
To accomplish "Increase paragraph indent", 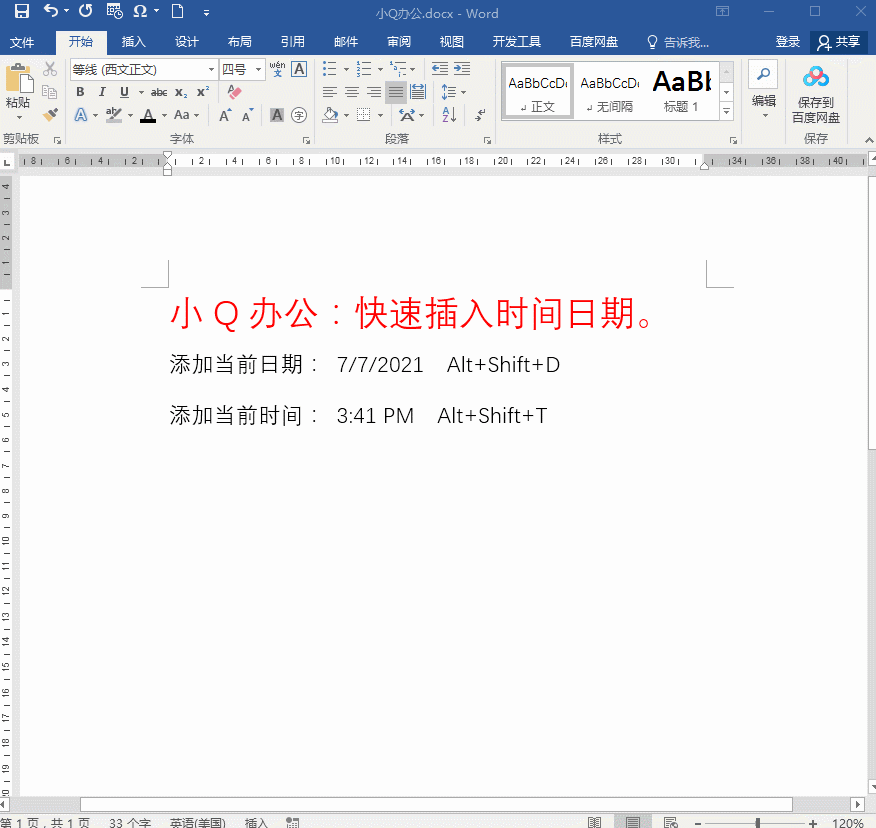I will point(462,69).
